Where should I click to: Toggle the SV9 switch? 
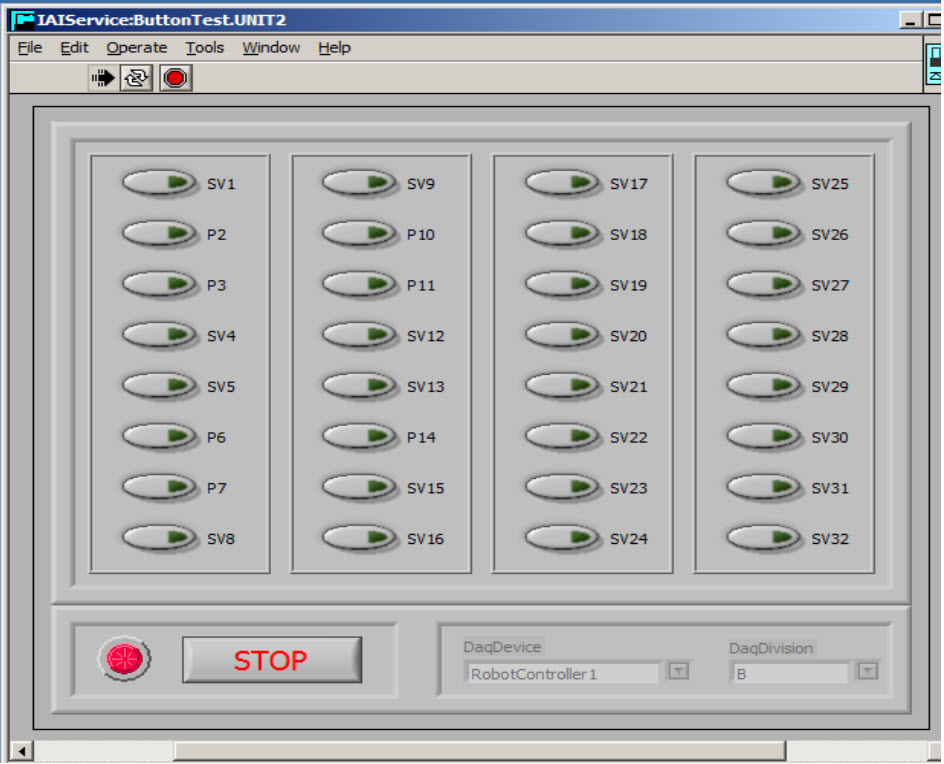(x=361, y=183)
